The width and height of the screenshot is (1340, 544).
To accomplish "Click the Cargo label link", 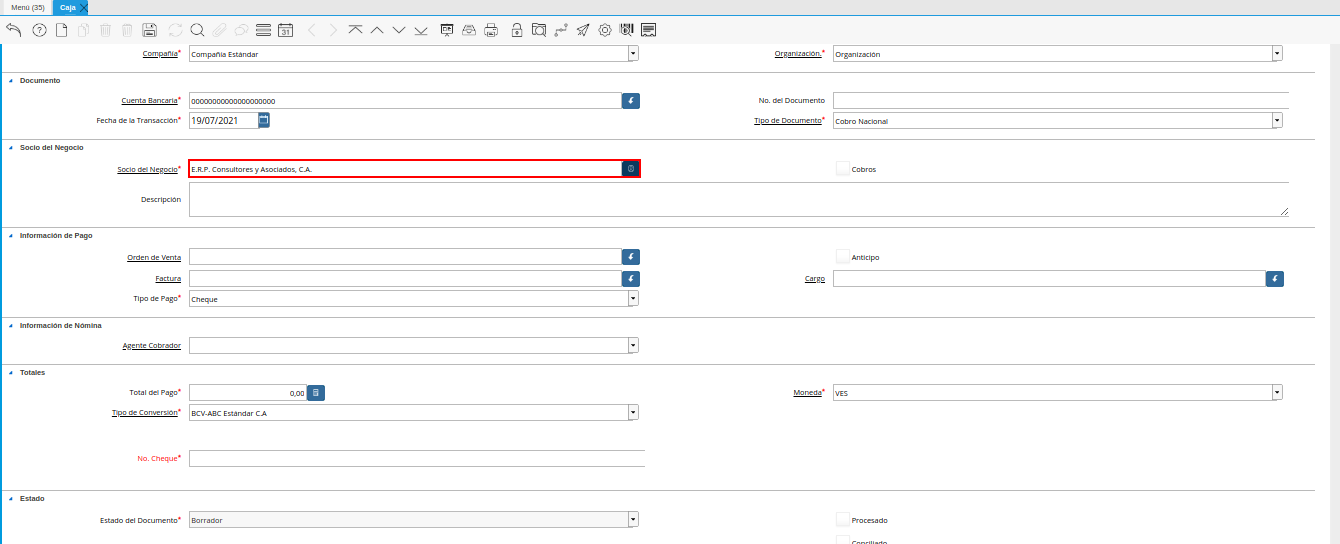I will click(x=815, y=279).
